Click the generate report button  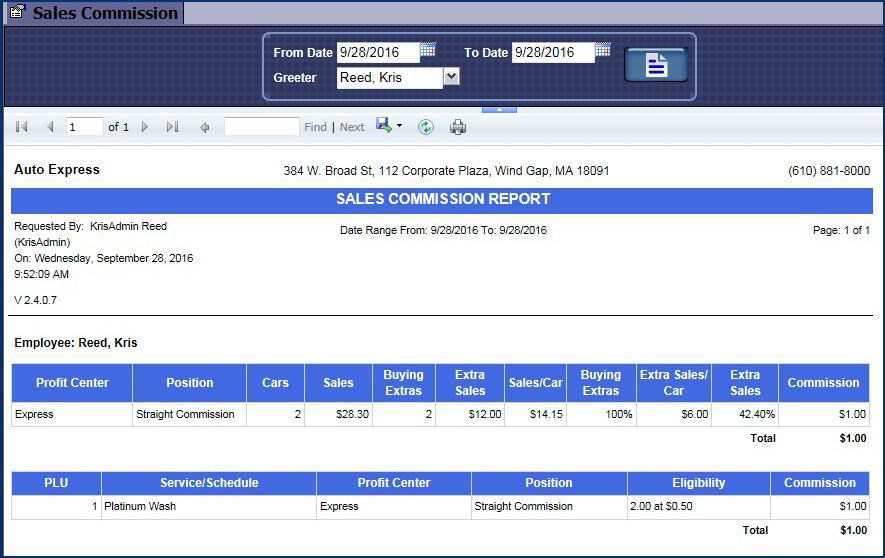[655, 65]
